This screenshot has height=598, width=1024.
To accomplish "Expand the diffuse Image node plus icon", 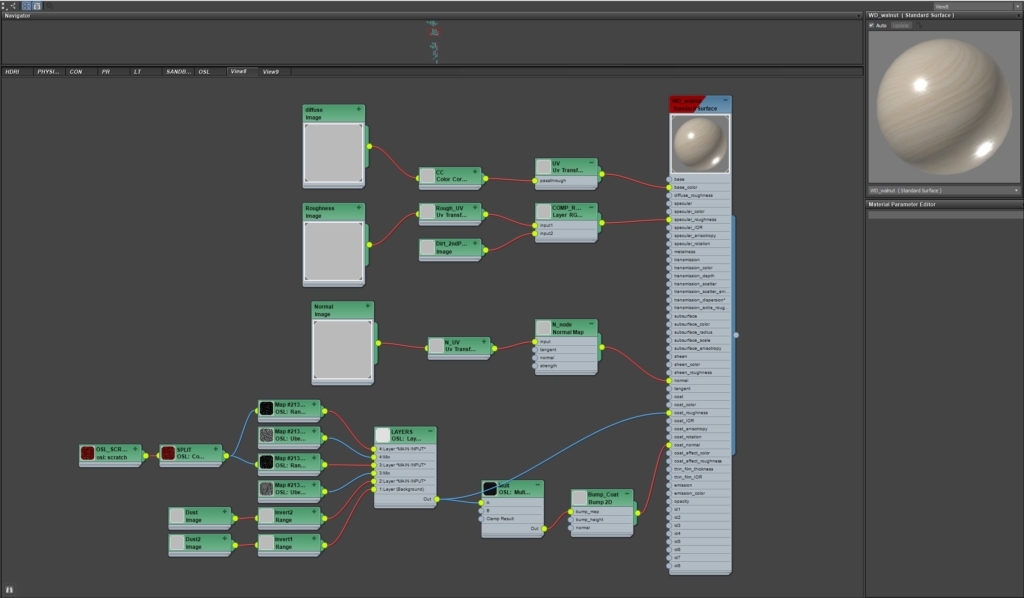I will point(359,110).
